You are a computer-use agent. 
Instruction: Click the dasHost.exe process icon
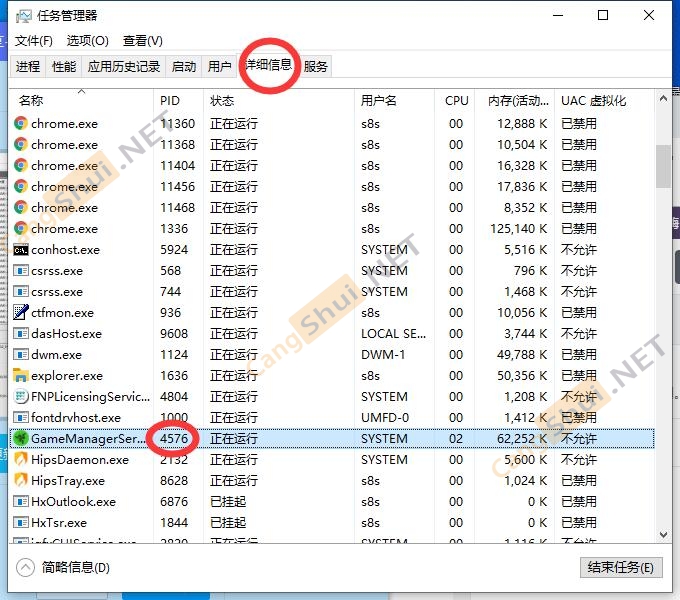[x=21, y=333]
